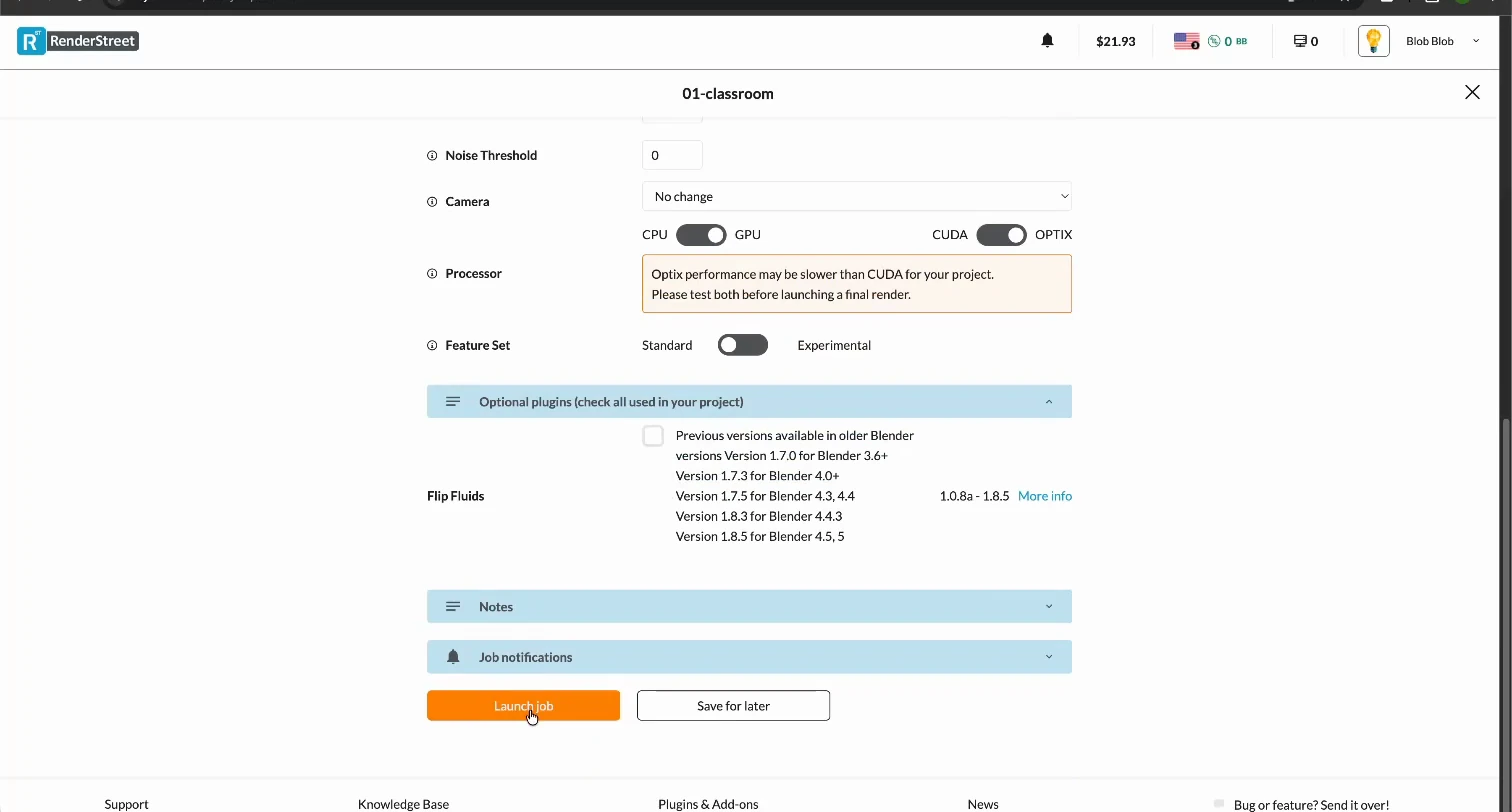Open the RenderStreet home logo
The height and width of the screenshot is (812, 1512).
tap(78, 41)
